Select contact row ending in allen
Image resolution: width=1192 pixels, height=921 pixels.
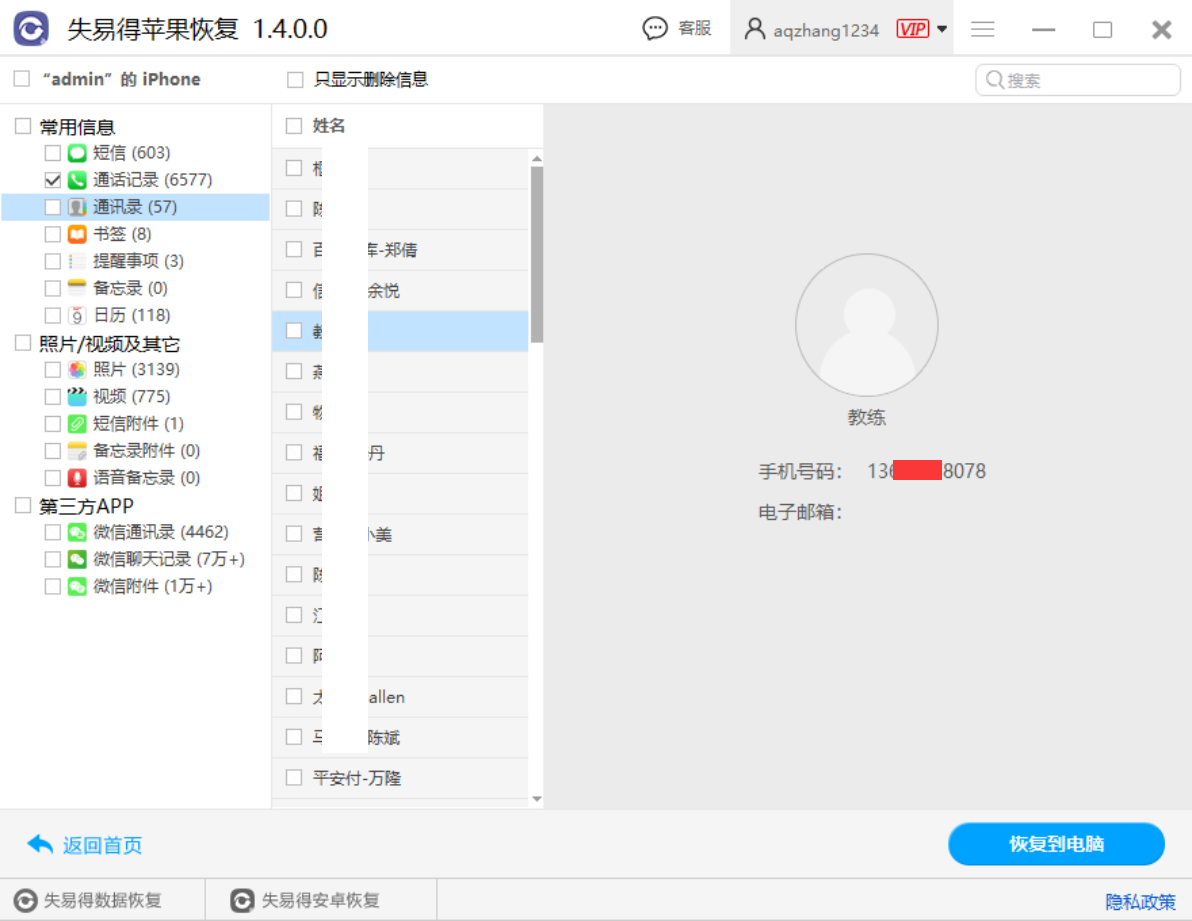[400, 696]
